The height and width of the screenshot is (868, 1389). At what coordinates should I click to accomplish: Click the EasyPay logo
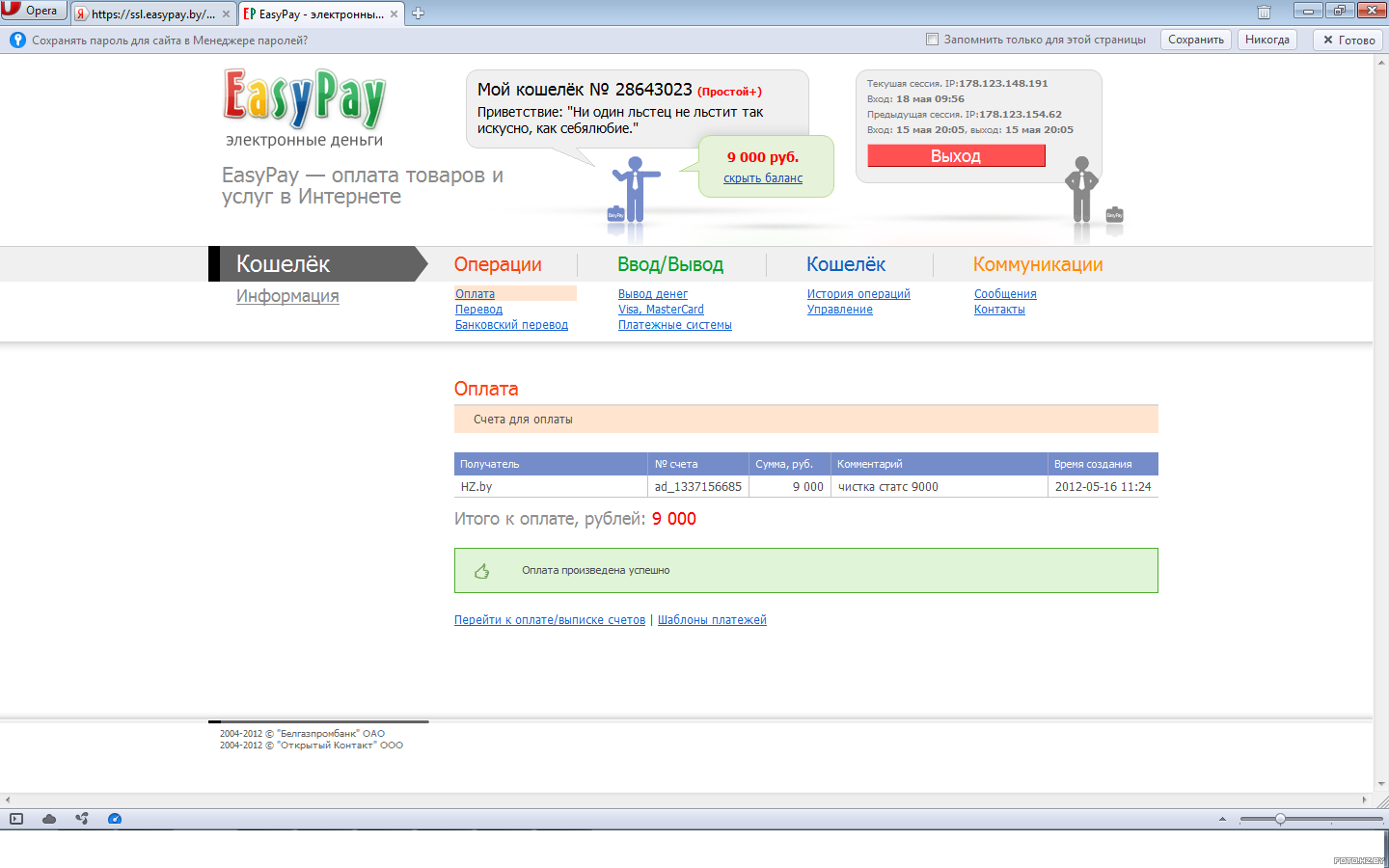304,98
